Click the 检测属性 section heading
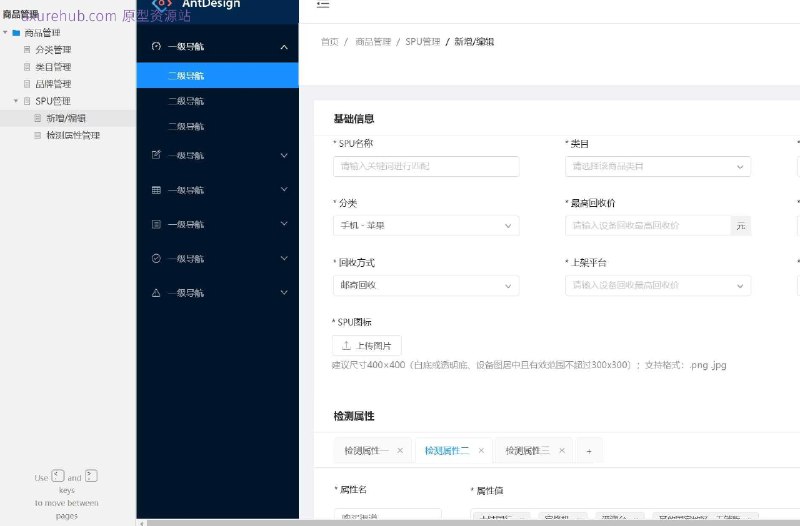This screenshot has height=526, width=800. pos(354,416)
